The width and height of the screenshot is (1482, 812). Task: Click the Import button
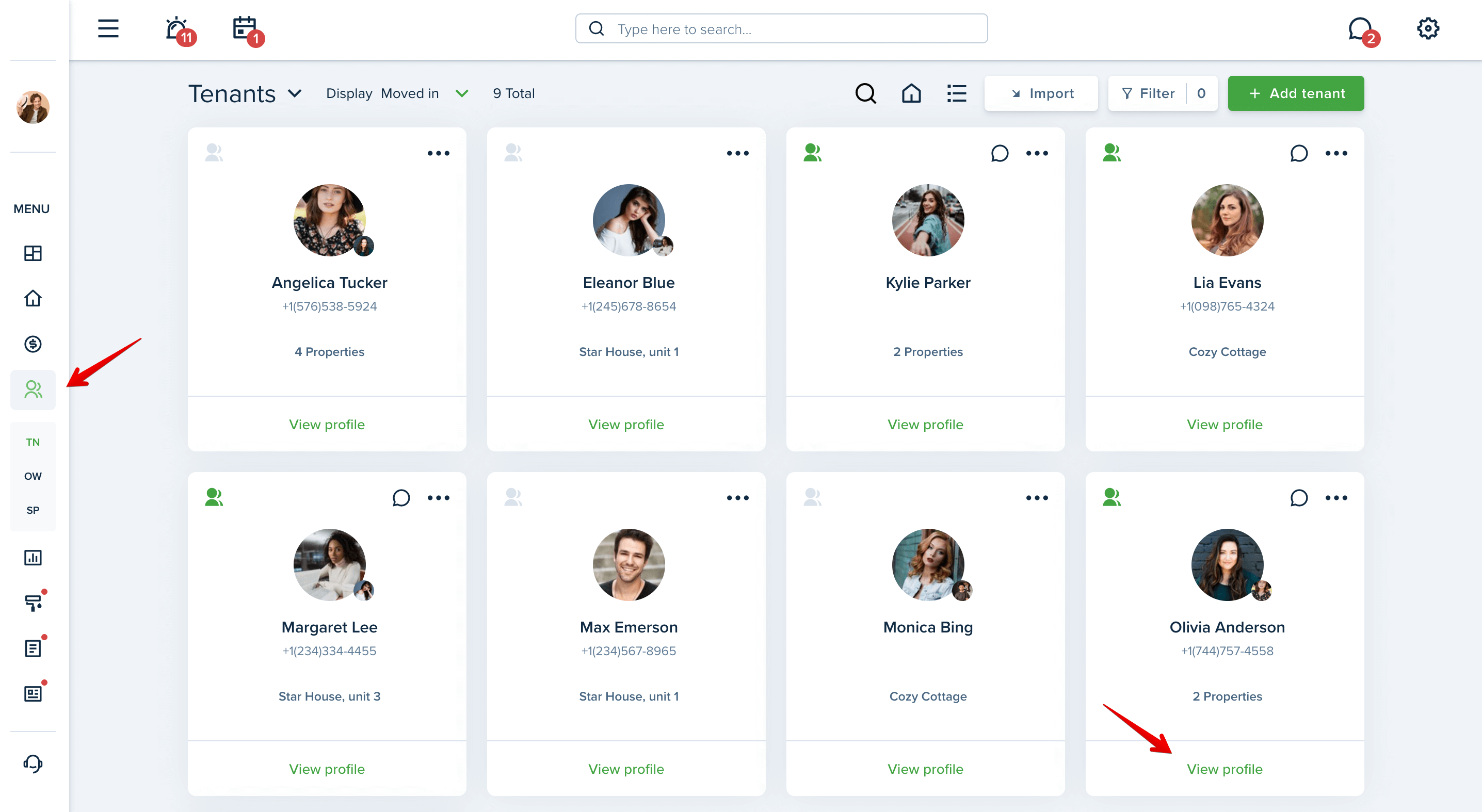click(1041, 93)
